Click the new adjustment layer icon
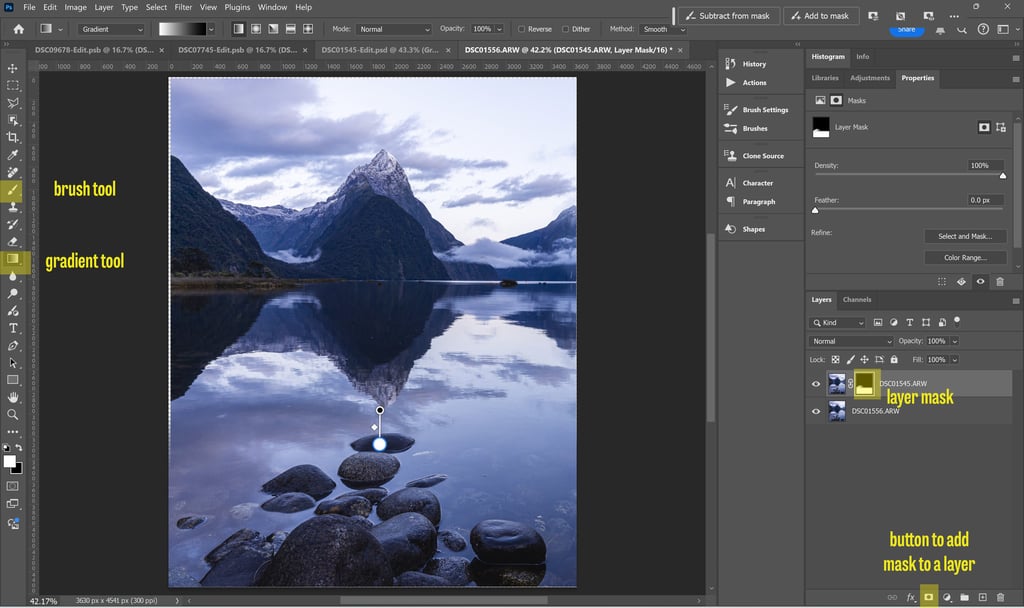The image size is (1024, 608). point(947,597)
